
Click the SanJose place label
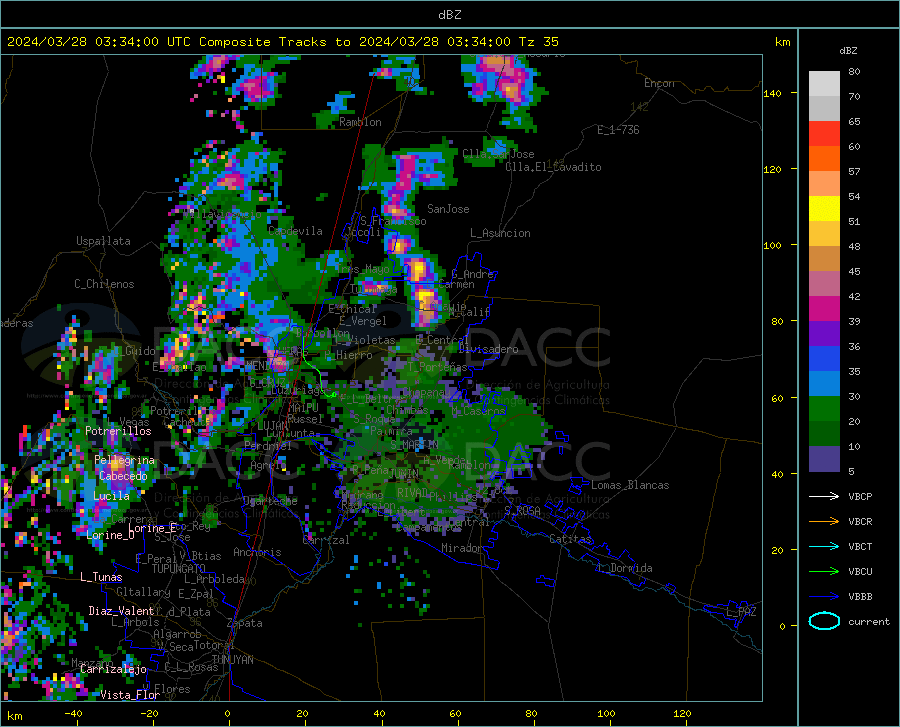pyautogui.click(x=448, y=209)
